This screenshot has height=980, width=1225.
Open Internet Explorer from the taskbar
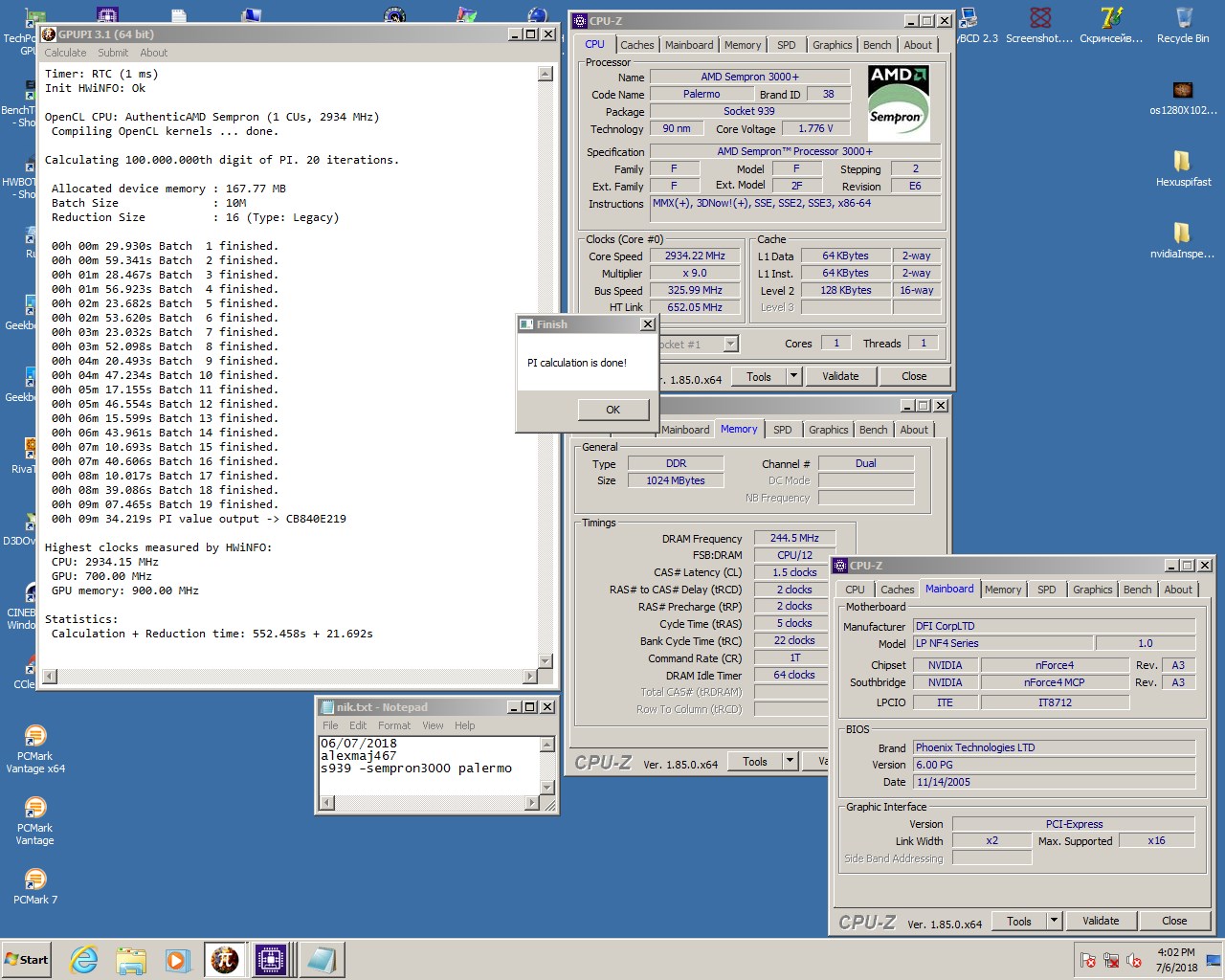pyautogui.click(x=84, y=960)
